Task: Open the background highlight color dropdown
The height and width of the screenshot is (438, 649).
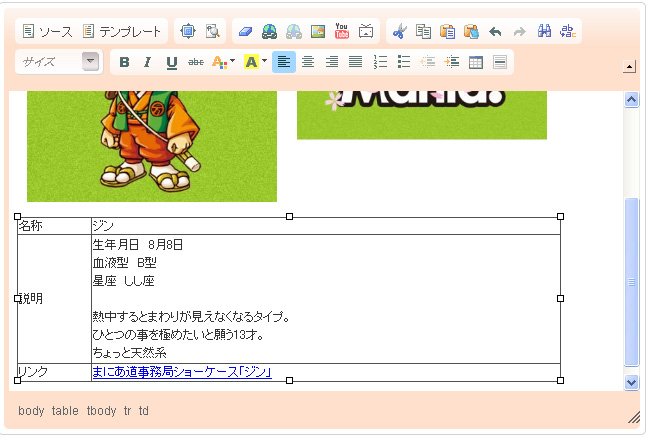Action: tap(255, 62)
